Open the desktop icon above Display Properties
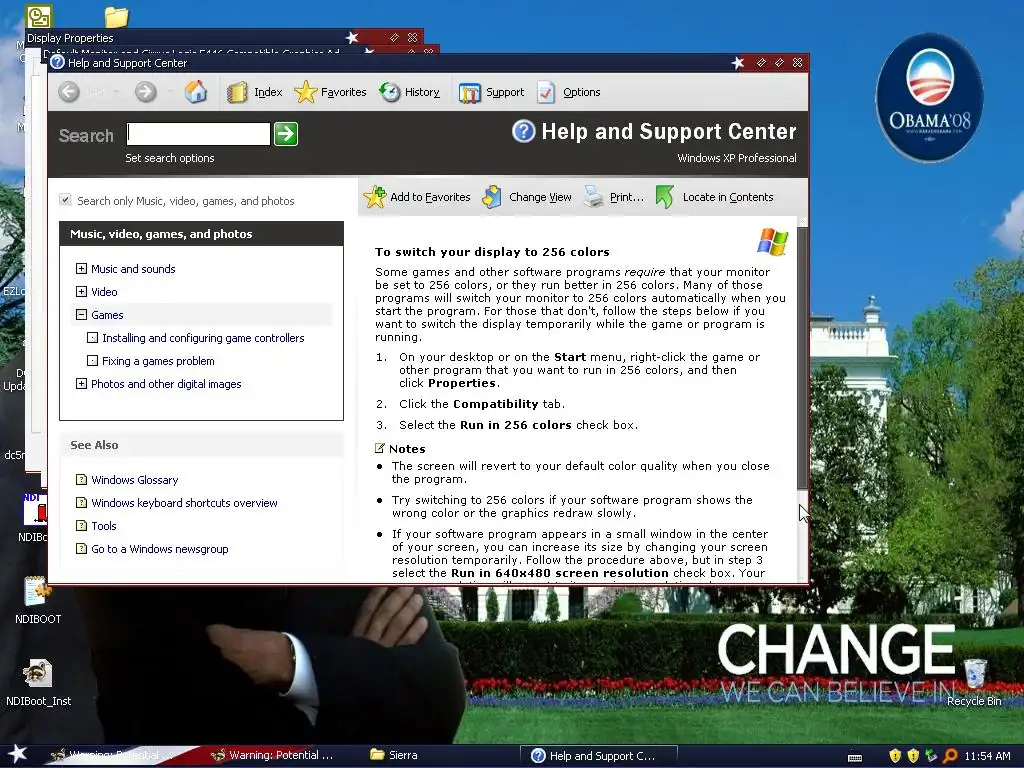Screen dimensions: 1024x768 click(x=39, y=16)
